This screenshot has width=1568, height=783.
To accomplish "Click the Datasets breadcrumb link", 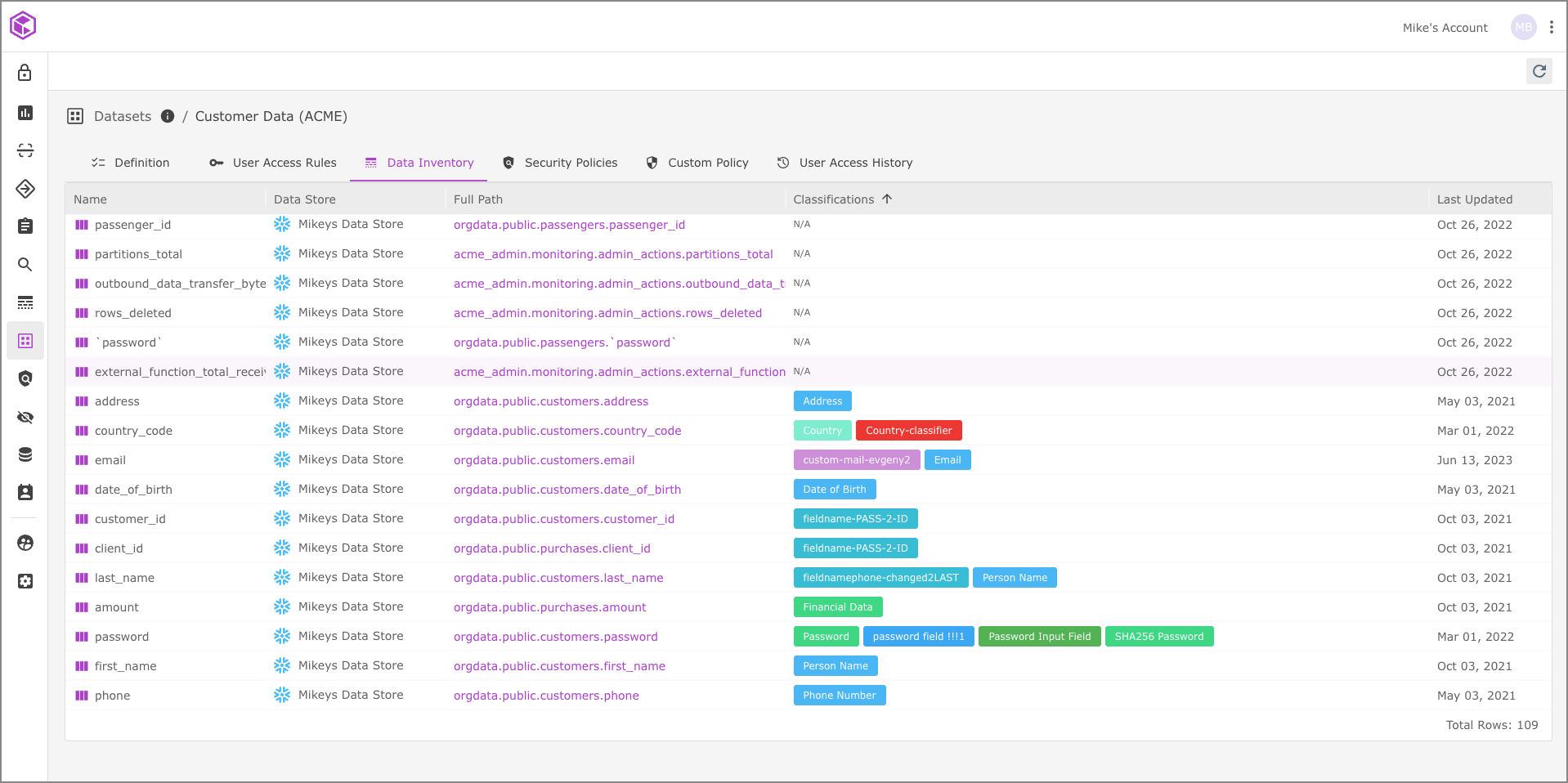I will point(123,116).
